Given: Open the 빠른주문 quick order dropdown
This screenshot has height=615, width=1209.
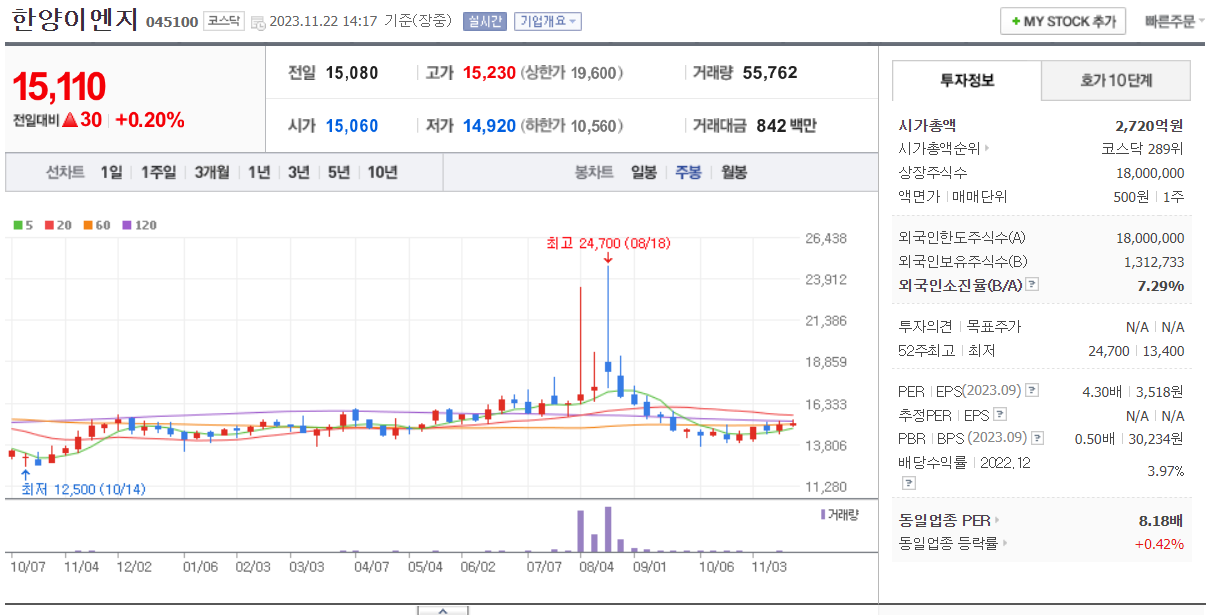Looking at the screenshot, I should [x=1174, y=21].
